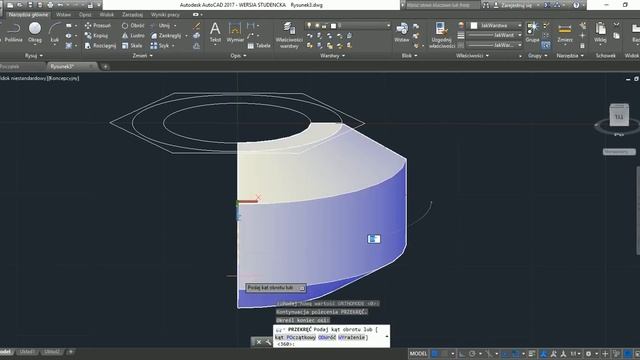The image size is (640, 360).
Task: Open the Wyniki pracy ribbon tab
Action: tap(165, 14)
